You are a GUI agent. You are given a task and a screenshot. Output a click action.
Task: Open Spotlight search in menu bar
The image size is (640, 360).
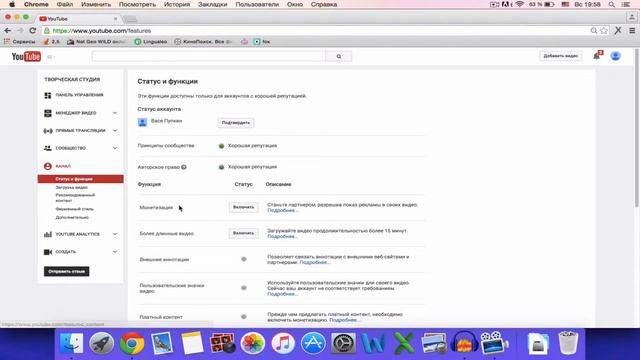(x=611, y=4)
